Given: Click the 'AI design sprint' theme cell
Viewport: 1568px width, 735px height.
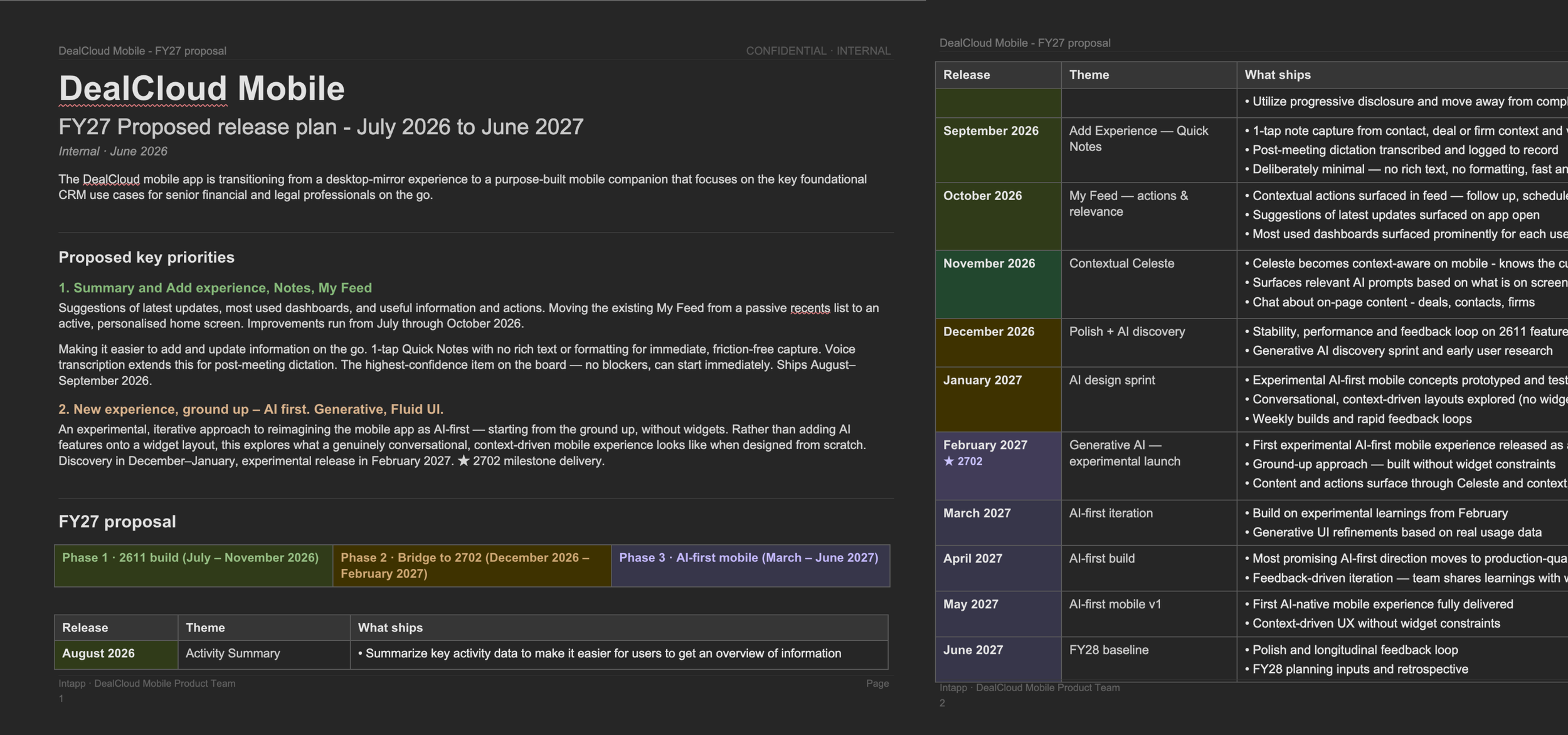Looking at the screenshot, I should (1148, 399).
